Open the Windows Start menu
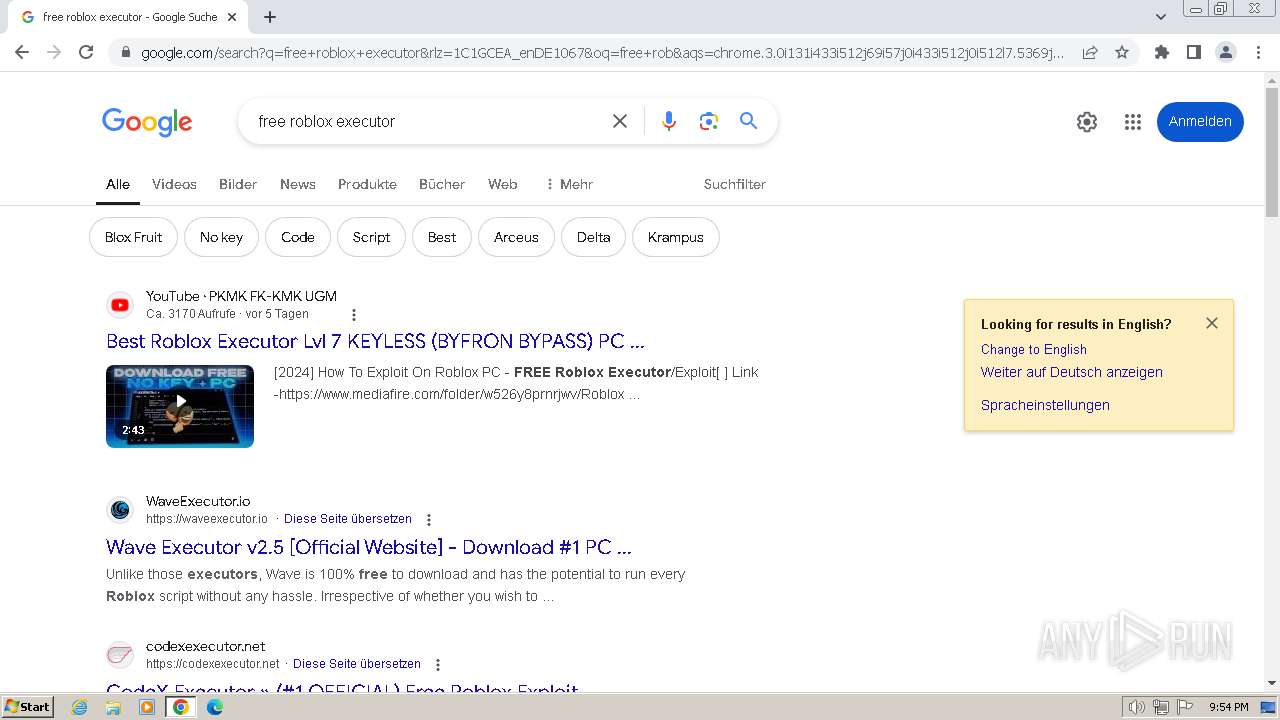1280x720 pixels. tap(27, 707)
